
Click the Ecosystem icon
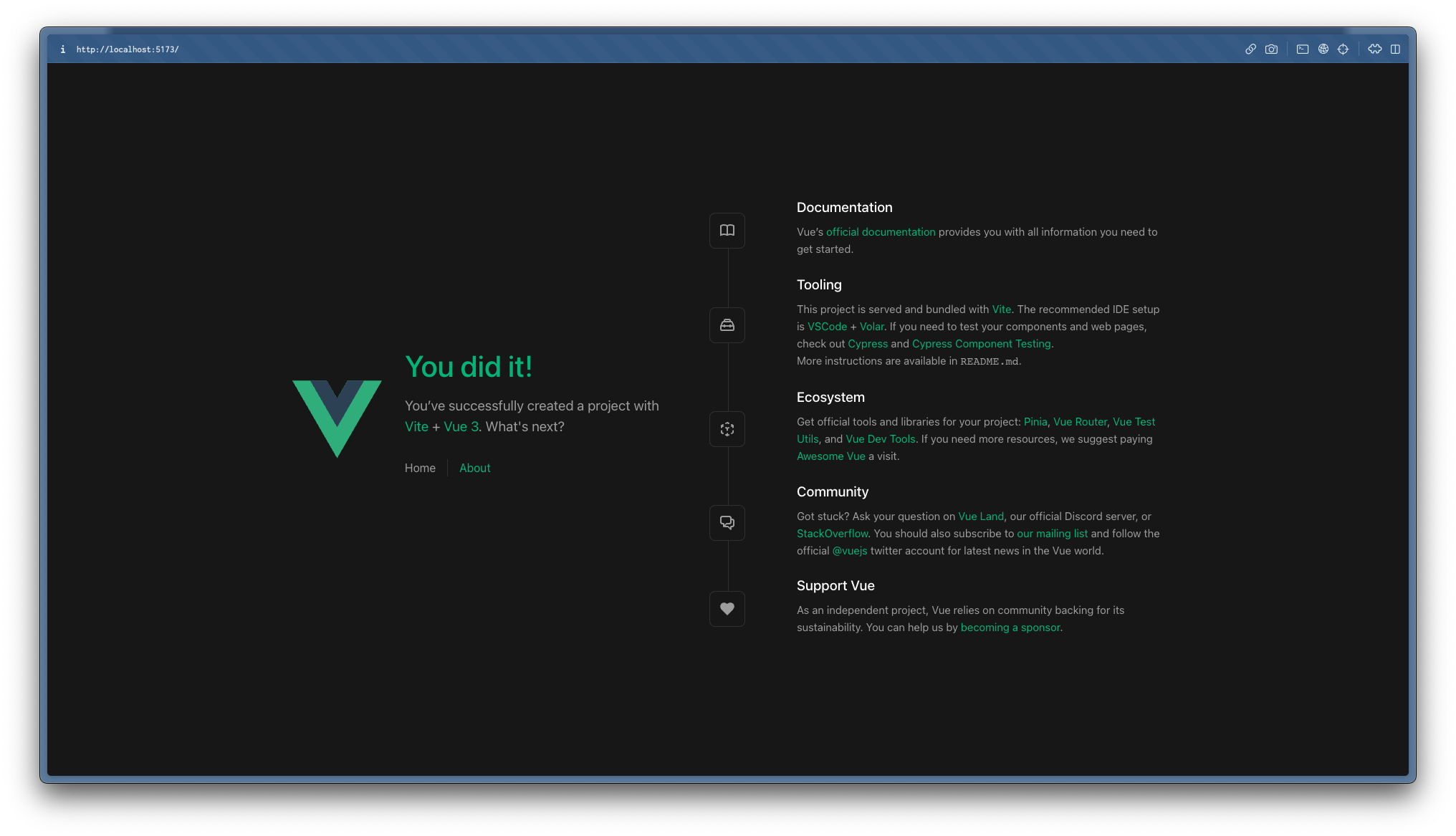(x=727, y=429)
